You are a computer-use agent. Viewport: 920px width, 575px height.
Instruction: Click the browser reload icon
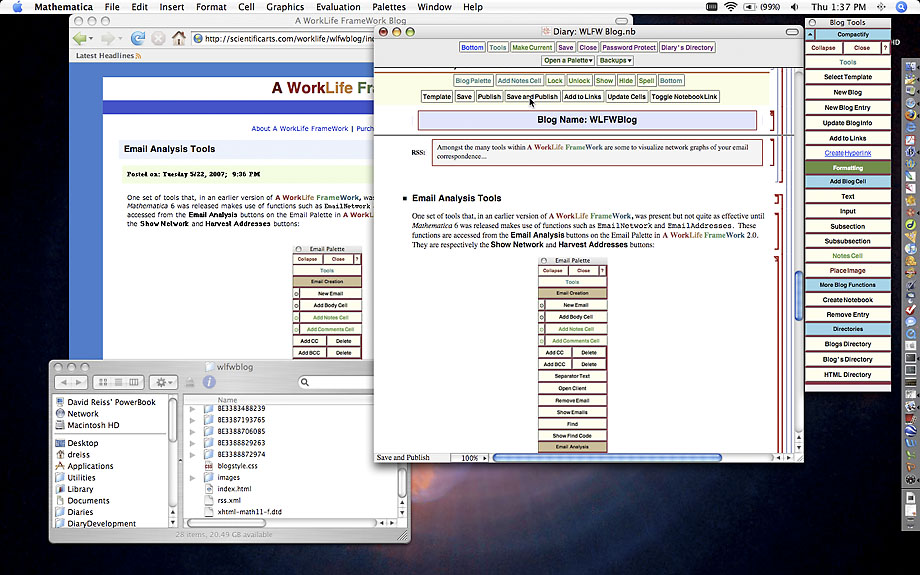pos(137,38)
